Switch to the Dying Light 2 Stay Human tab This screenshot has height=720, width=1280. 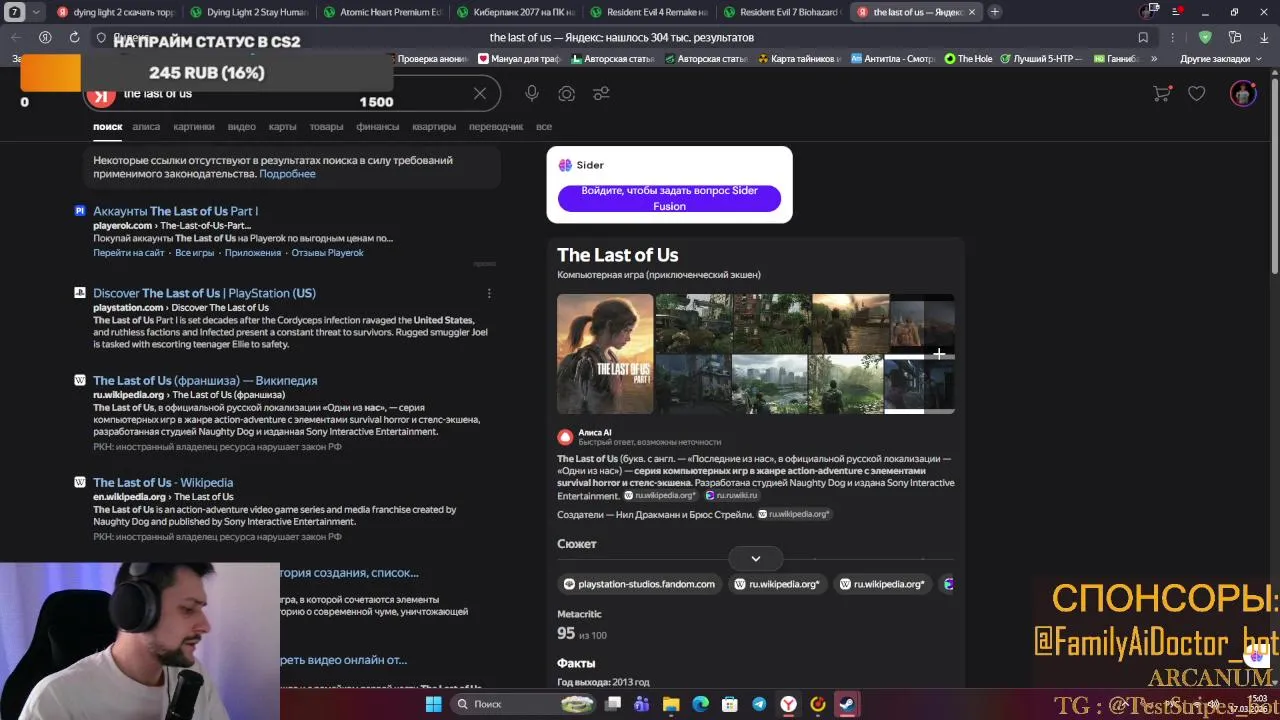click(250, 12)
